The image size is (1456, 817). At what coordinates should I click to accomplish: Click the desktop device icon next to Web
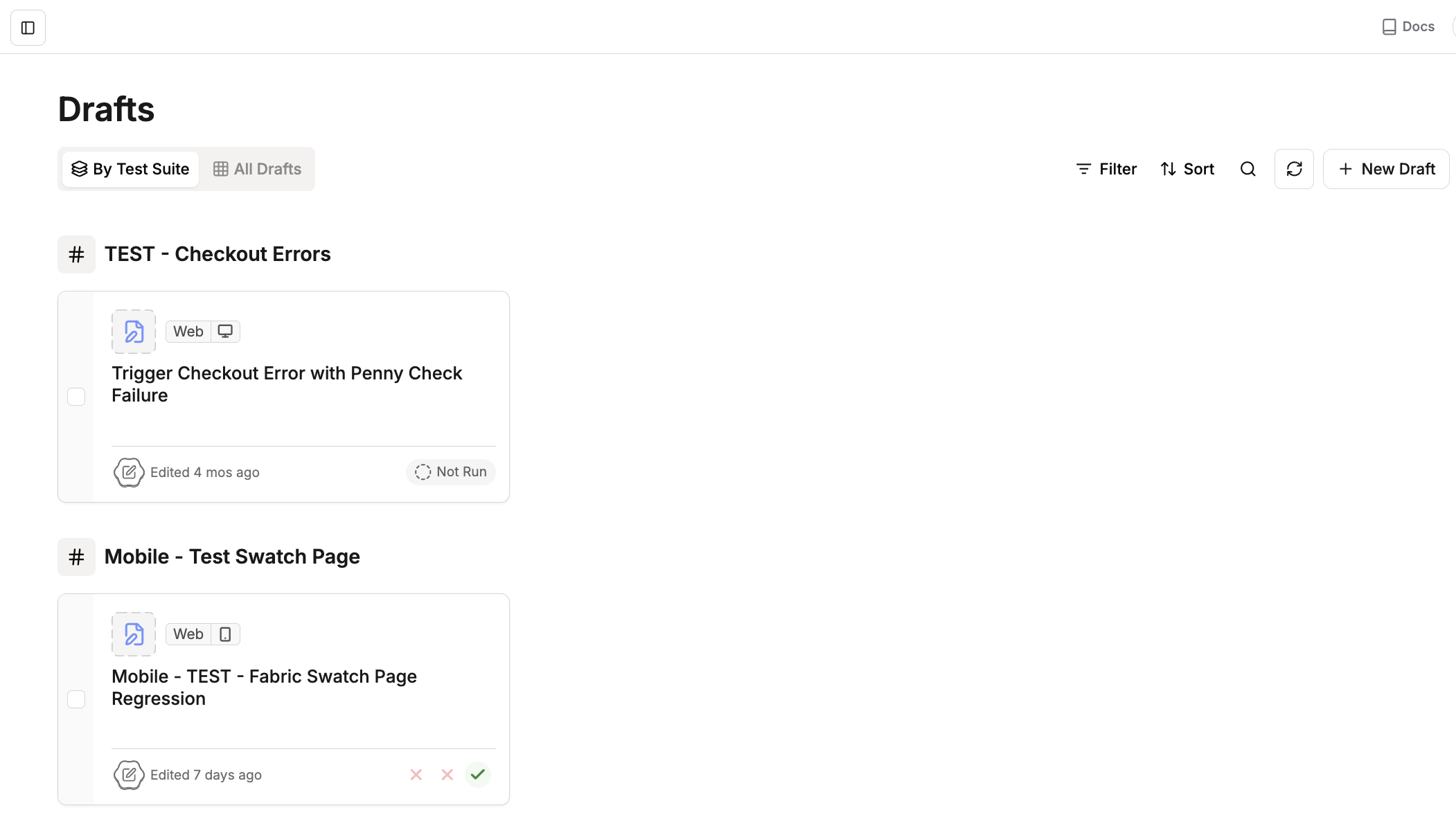[225, 332]
